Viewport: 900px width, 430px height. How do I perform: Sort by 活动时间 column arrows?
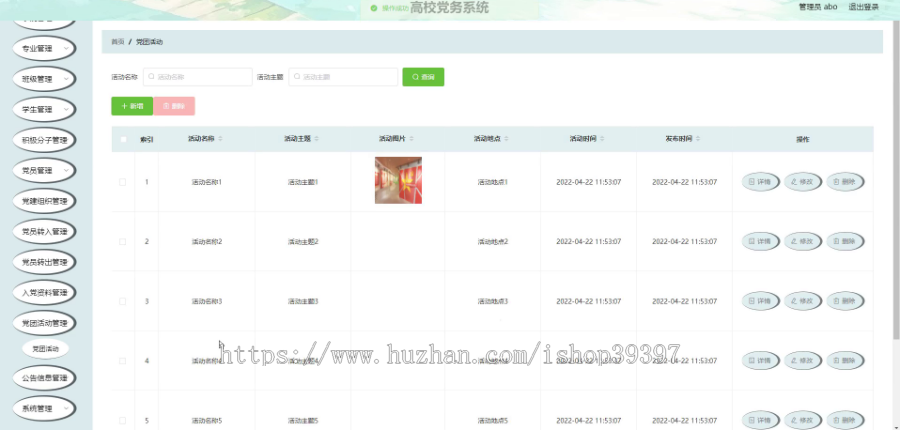pyautogui.click(x=603, y=139)
